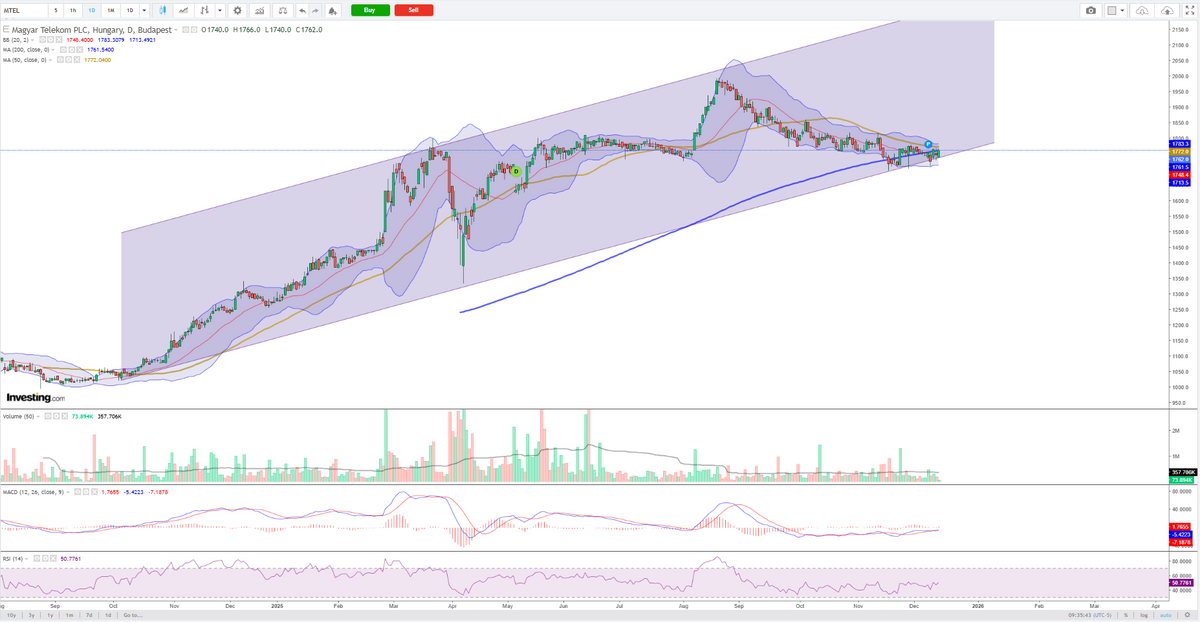Select the 1h interval tab
This screenshot has width=1200, height=622.
(x=73, y=10)
